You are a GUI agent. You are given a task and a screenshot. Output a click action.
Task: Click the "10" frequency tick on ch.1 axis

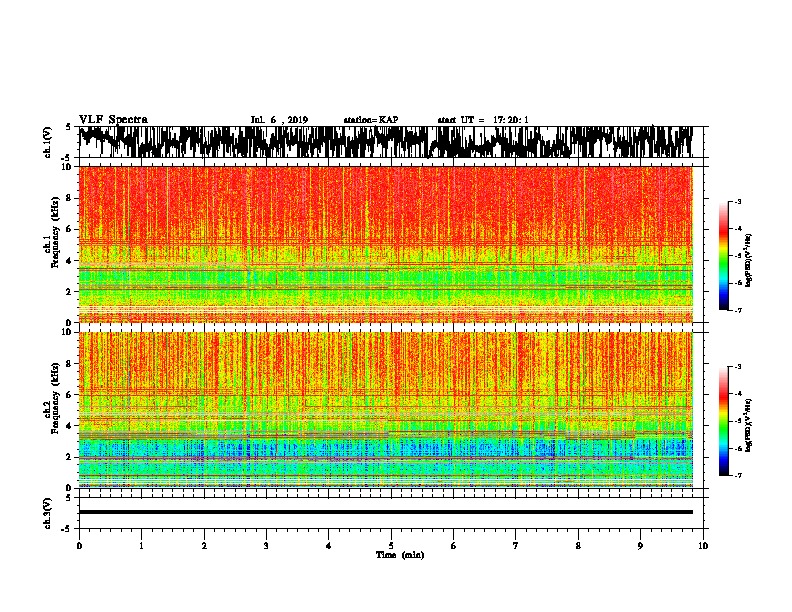(x=68, y=167)
